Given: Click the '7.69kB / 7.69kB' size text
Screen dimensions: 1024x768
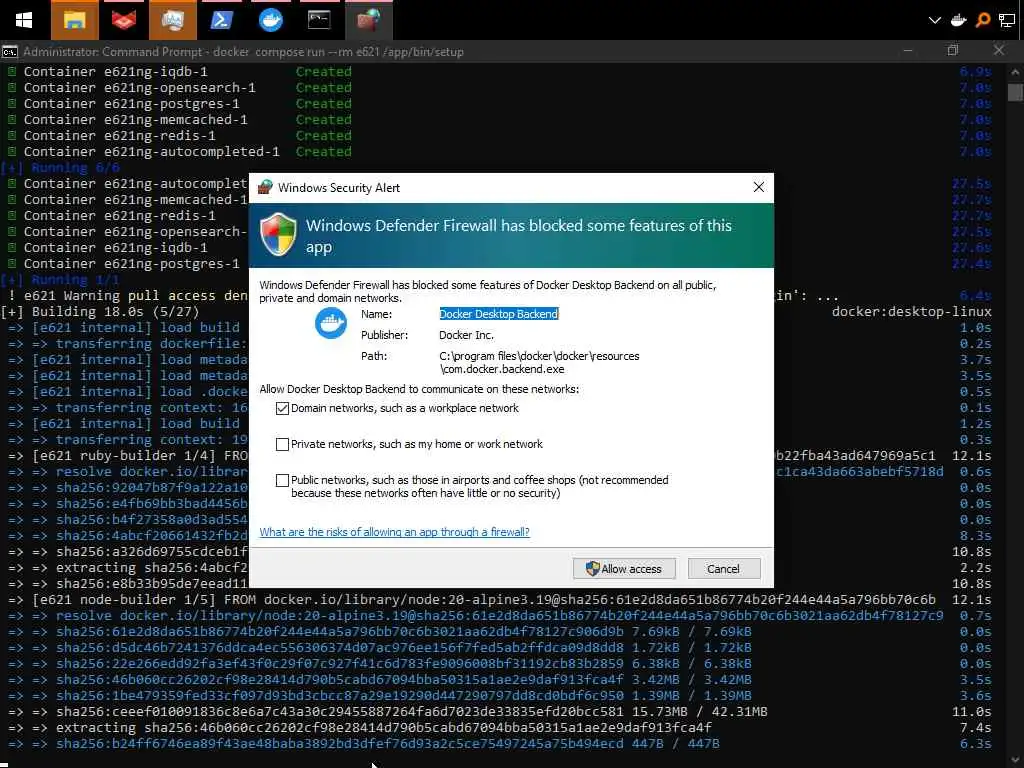Looking at the screenshot, I should pyautogui.click(x=691, y=632).
